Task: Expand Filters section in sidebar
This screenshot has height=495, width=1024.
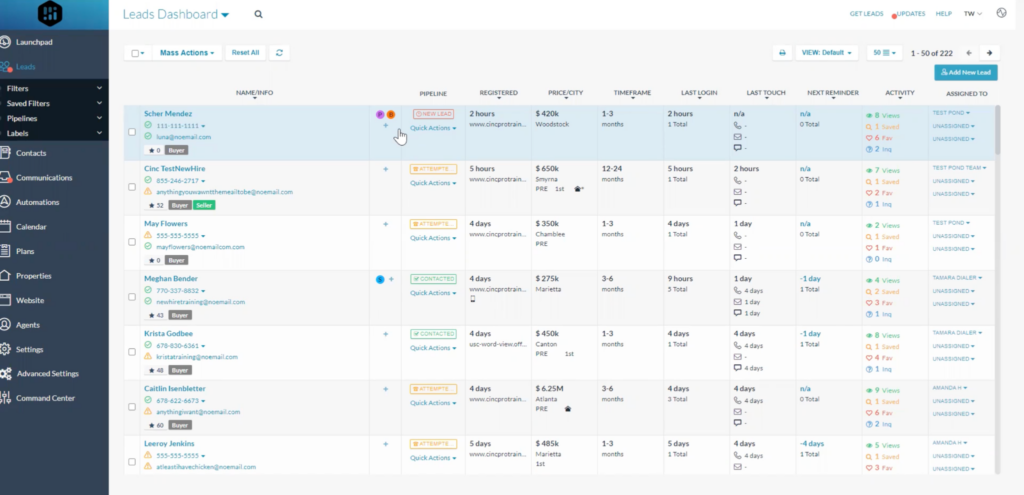Action: (x=54, y=88)
